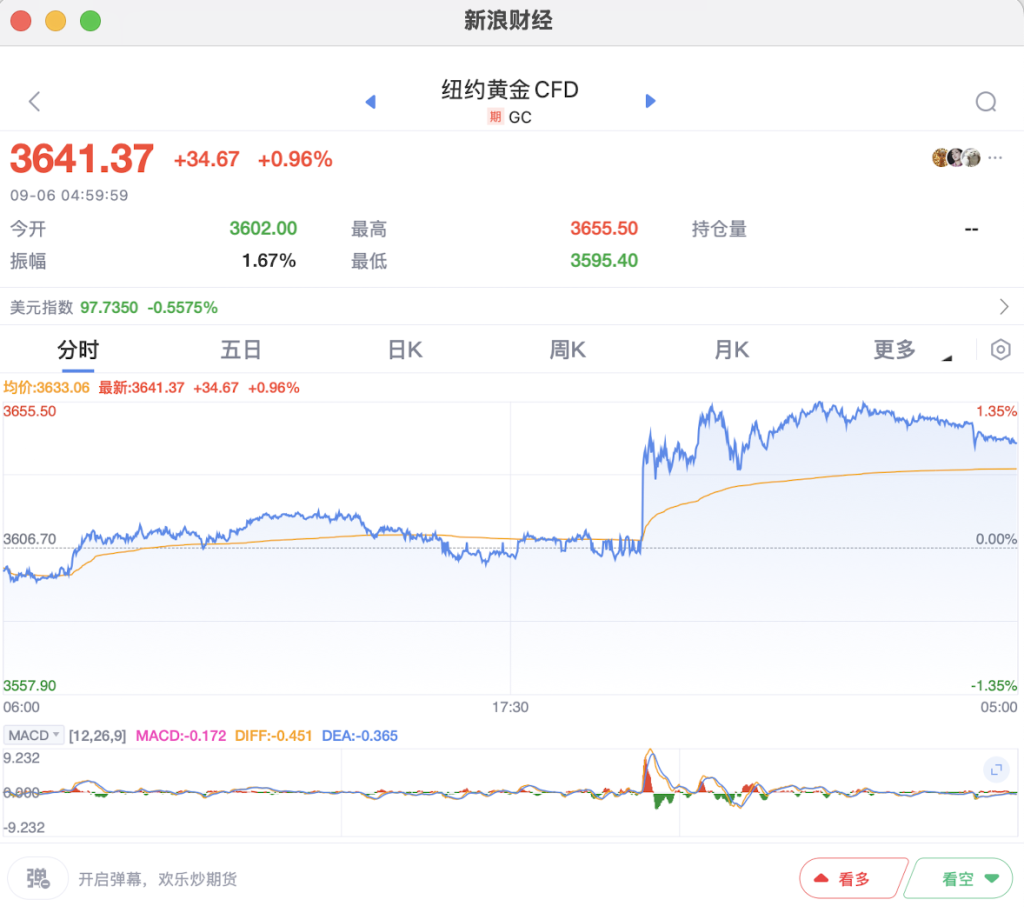This screenshot has height=913, width=1024.
Task: Vote bearish with the 看空 button
Action: click(x=960, y=878)
